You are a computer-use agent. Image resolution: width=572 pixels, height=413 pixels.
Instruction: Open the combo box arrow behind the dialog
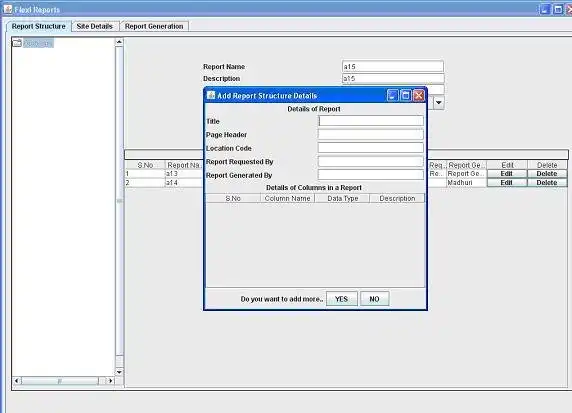439,103
